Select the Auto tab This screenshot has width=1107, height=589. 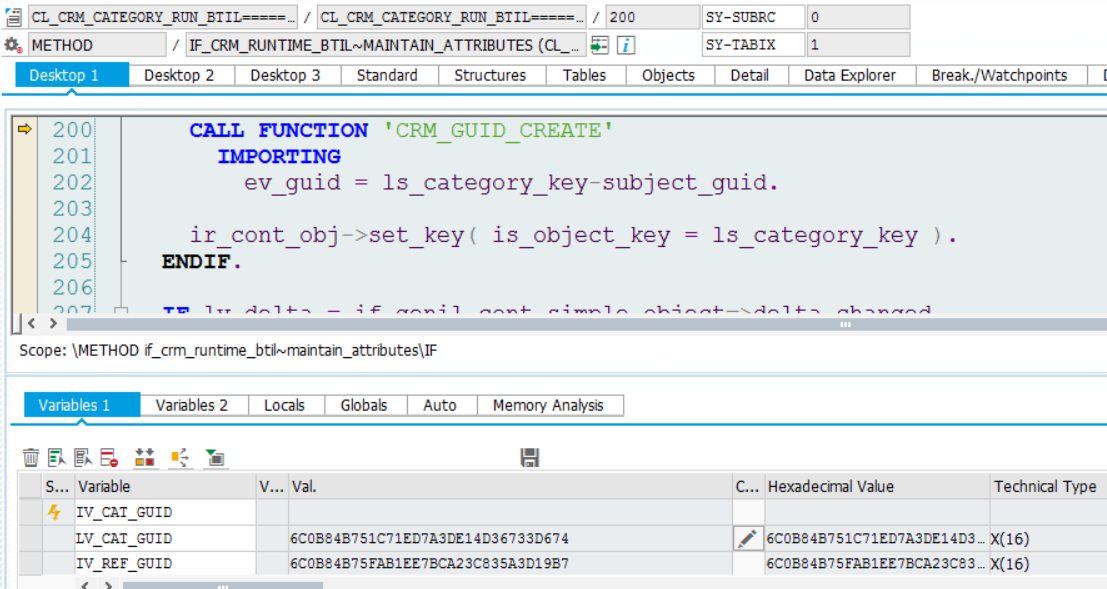[440, 405]
